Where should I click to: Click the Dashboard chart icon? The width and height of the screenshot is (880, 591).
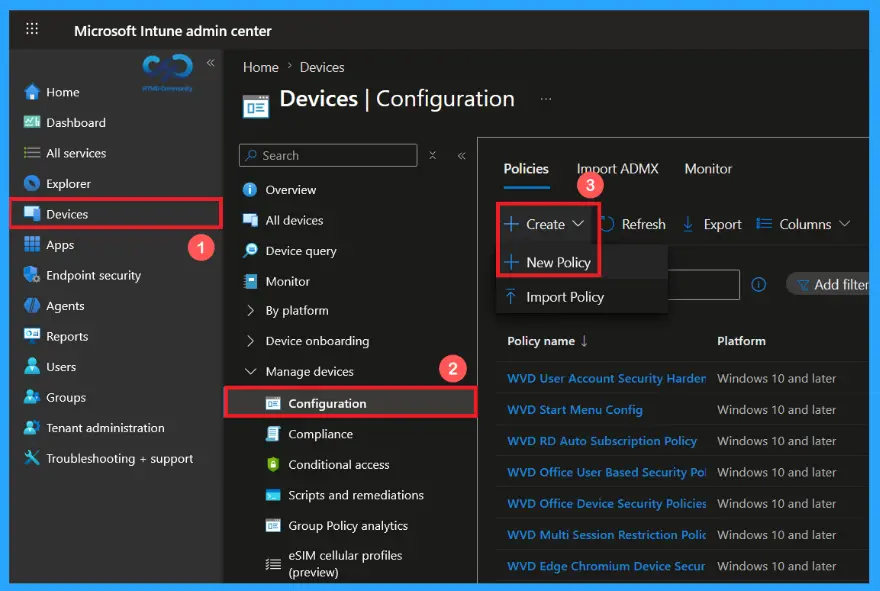[x=32, y=122]
